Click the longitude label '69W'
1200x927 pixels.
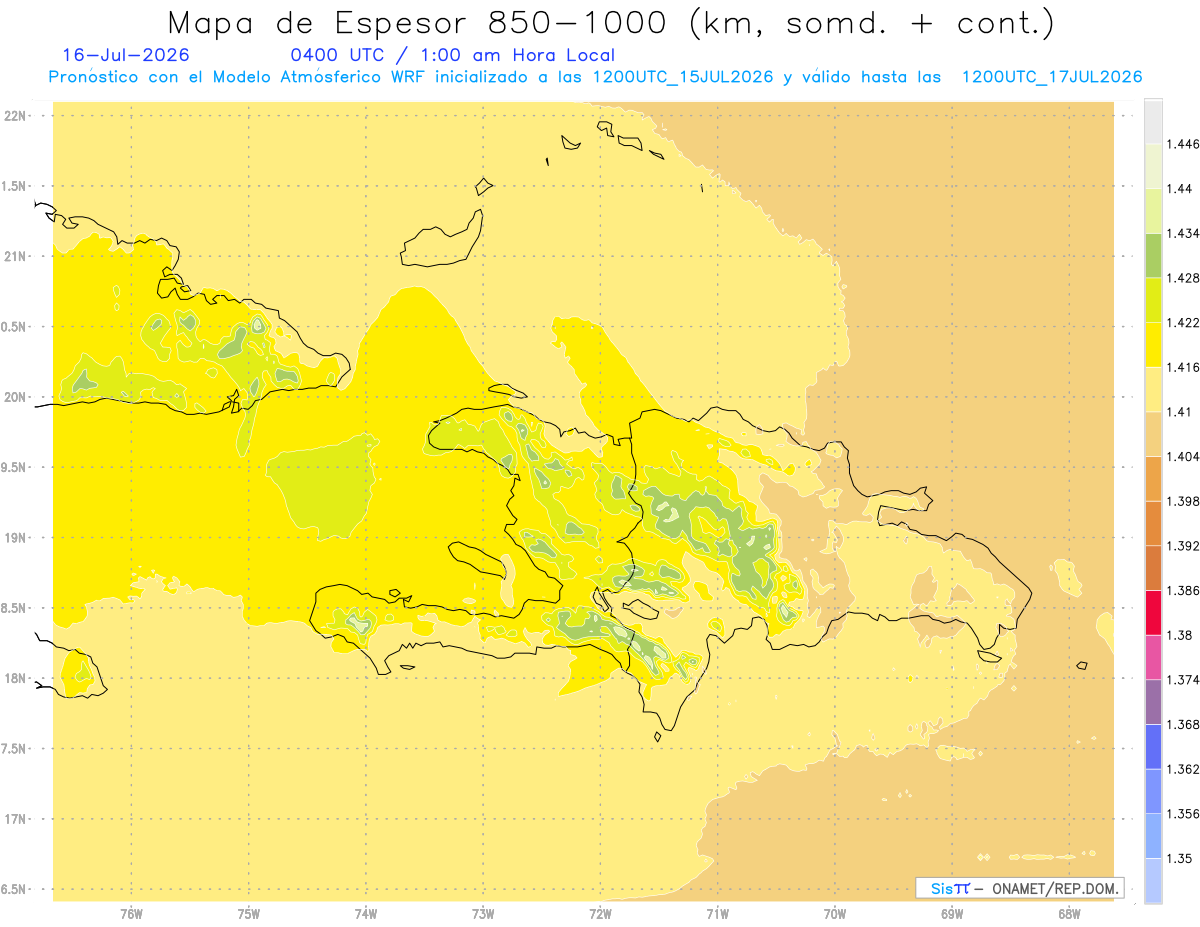tap(952, 912)
